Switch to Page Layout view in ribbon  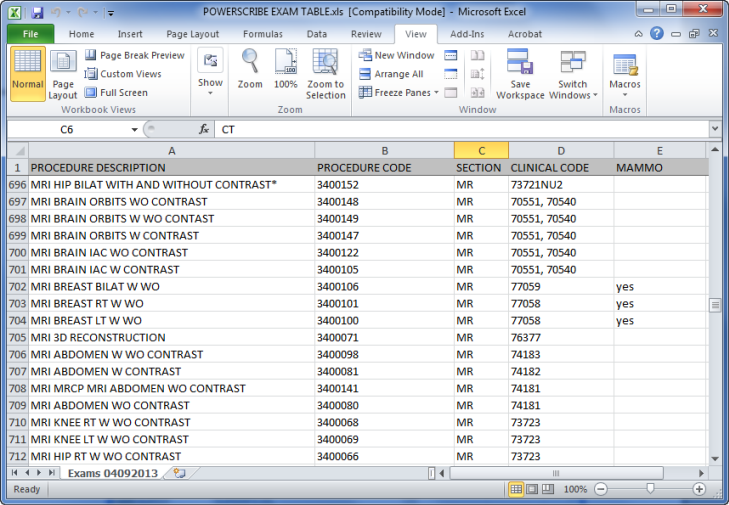(x=63, y=73)
